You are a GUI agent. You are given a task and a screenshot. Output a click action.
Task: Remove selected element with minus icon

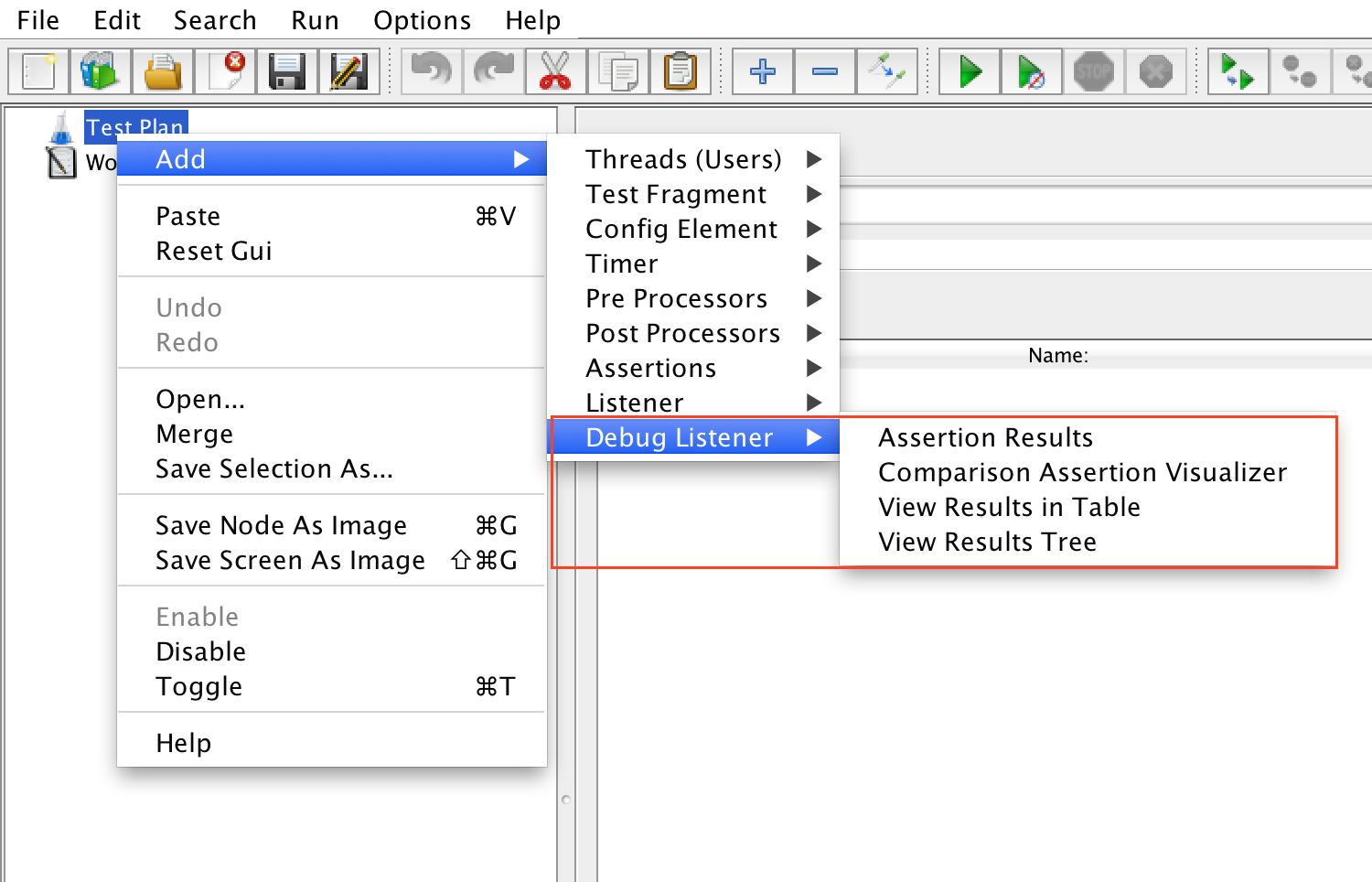[823, 70]
